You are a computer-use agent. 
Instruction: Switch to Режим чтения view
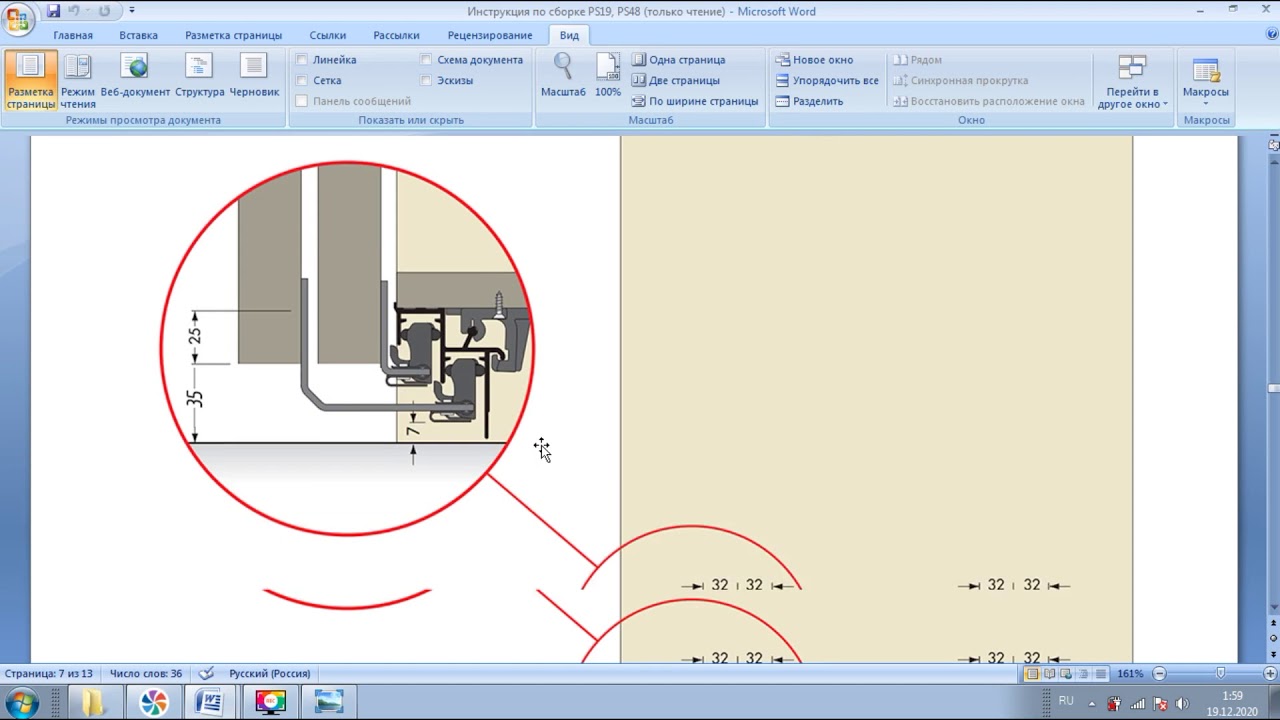click(78, 81)
